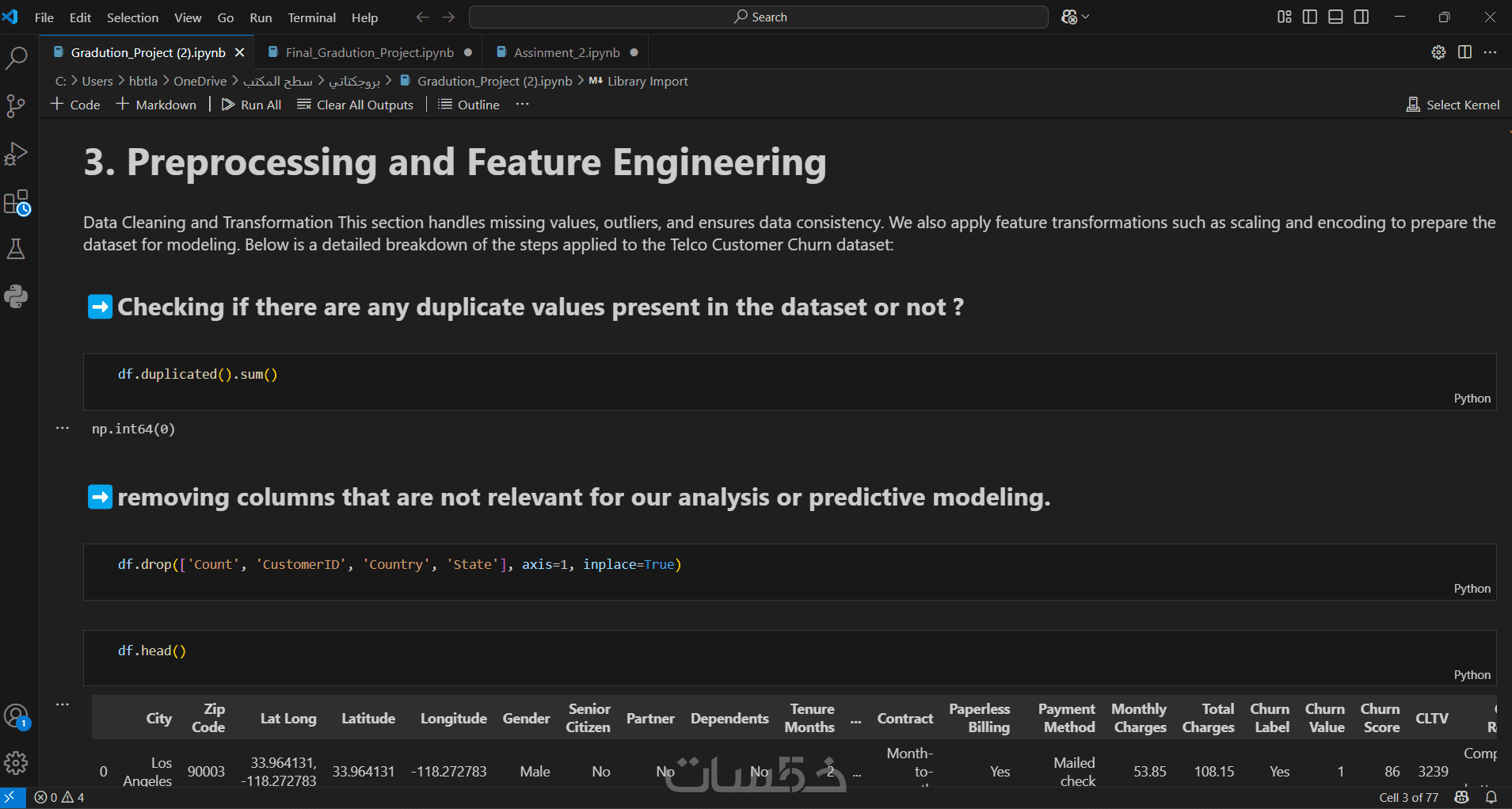Click the title bar Search field

click(759, 17)
